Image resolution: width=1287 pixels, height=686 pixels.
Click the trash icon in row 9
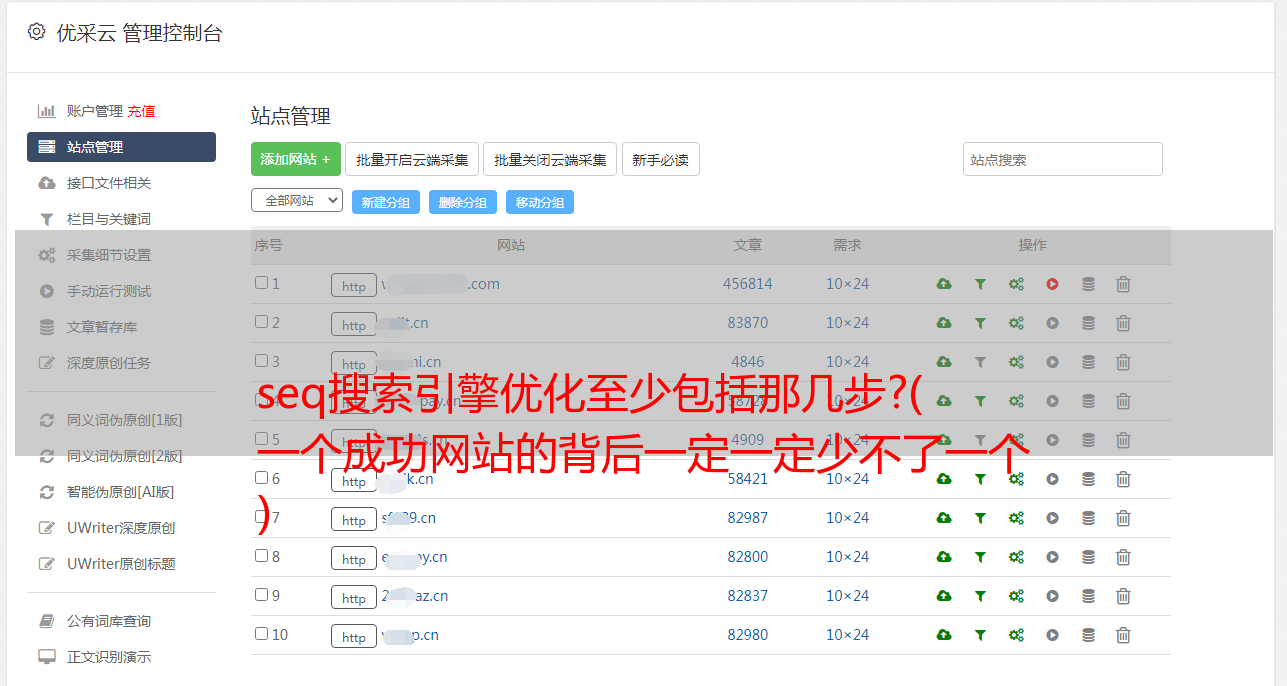(1123, 596)
